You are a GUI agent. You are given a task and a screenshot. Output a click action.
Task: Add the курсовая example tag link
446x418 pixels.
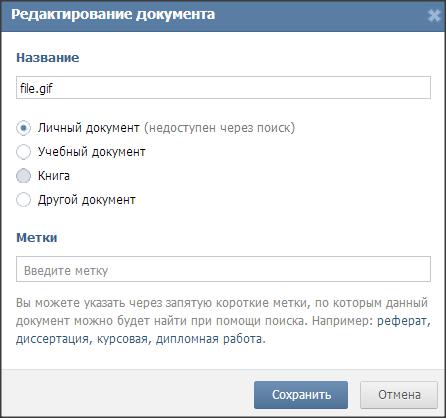pos(122,339)
